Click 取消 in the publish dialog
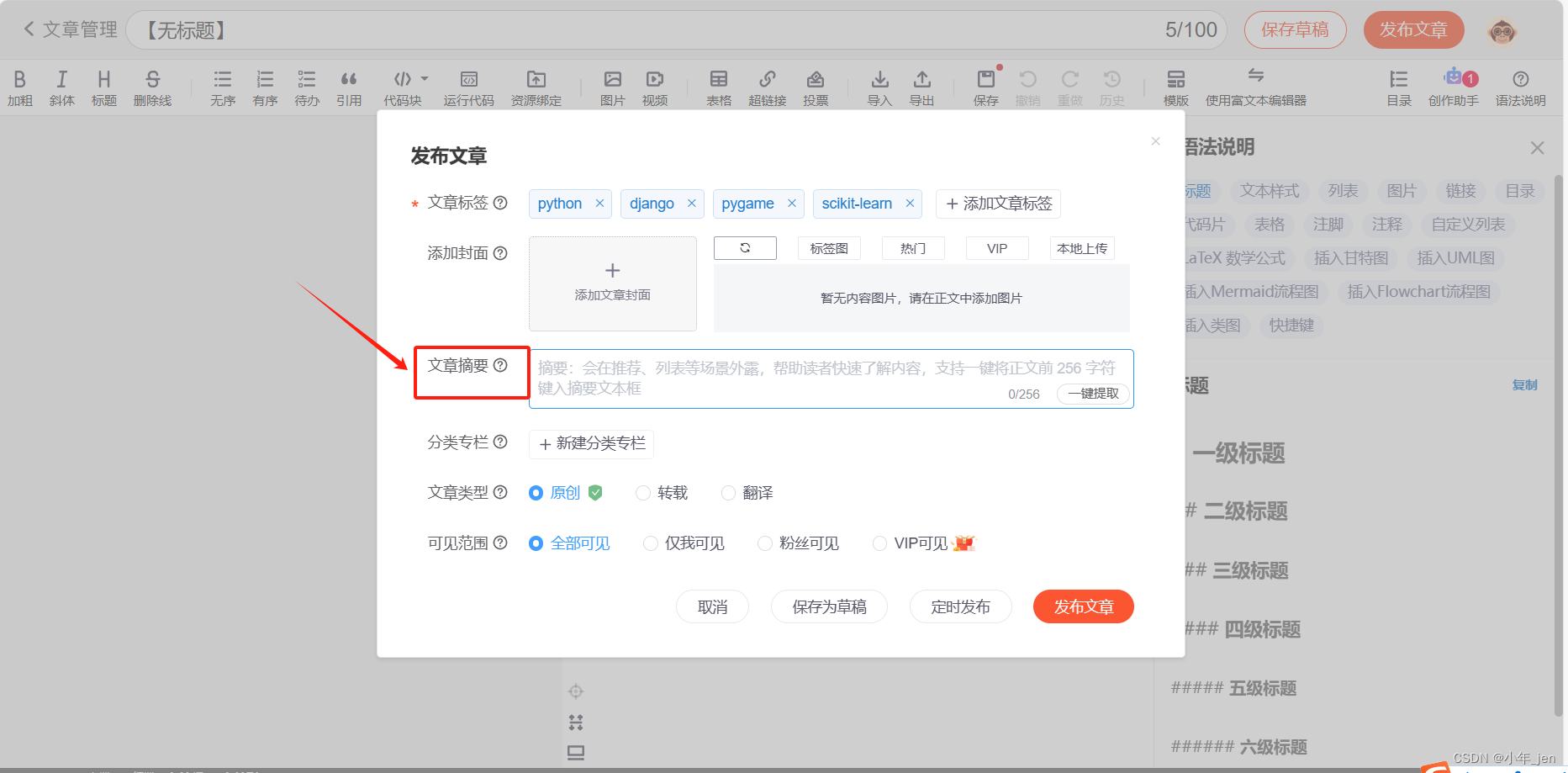 click(x=712, y=606)
